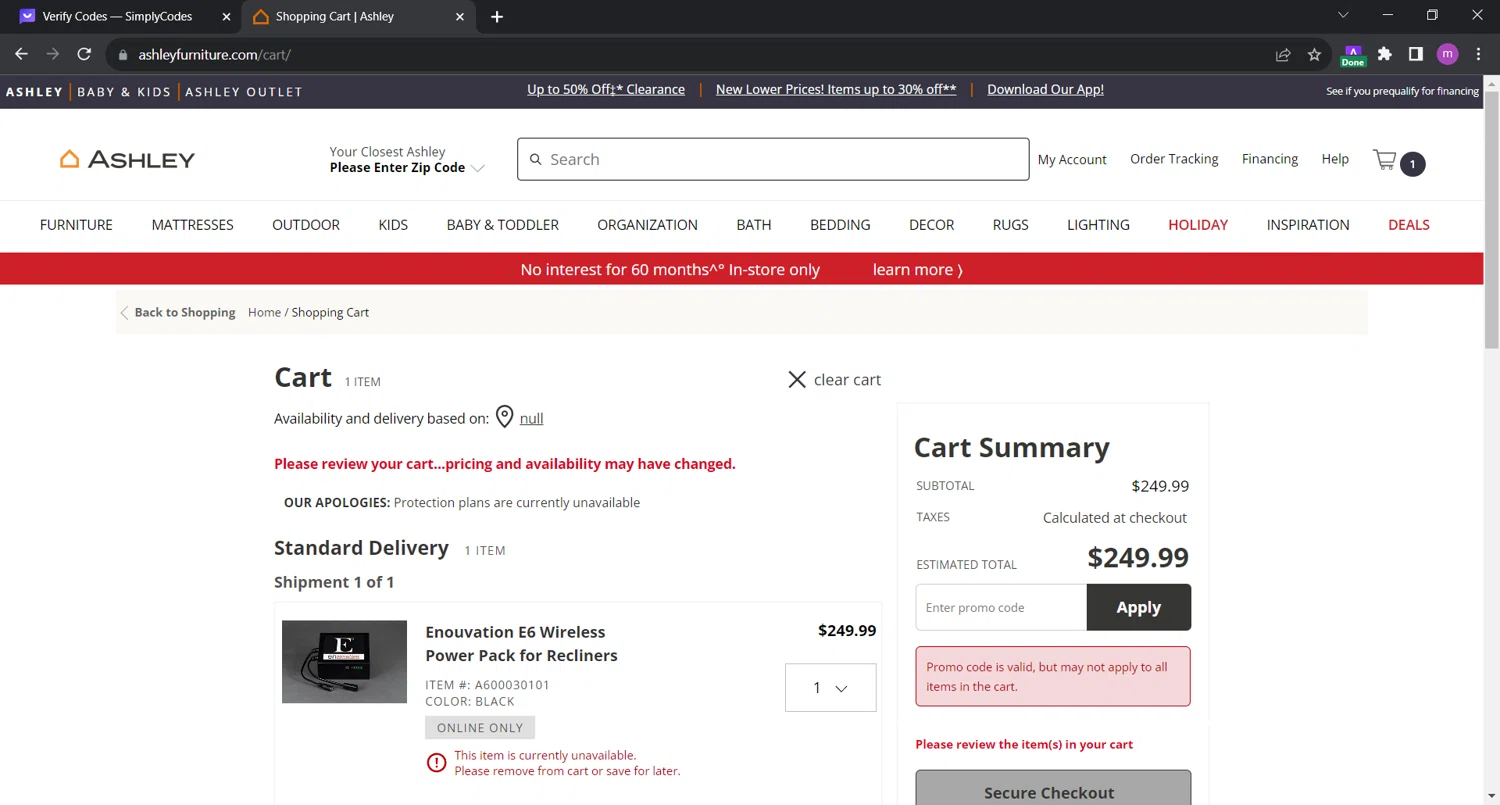Open Enouvation E6 Wireless Power Pack link

click(x=521, y=644)
